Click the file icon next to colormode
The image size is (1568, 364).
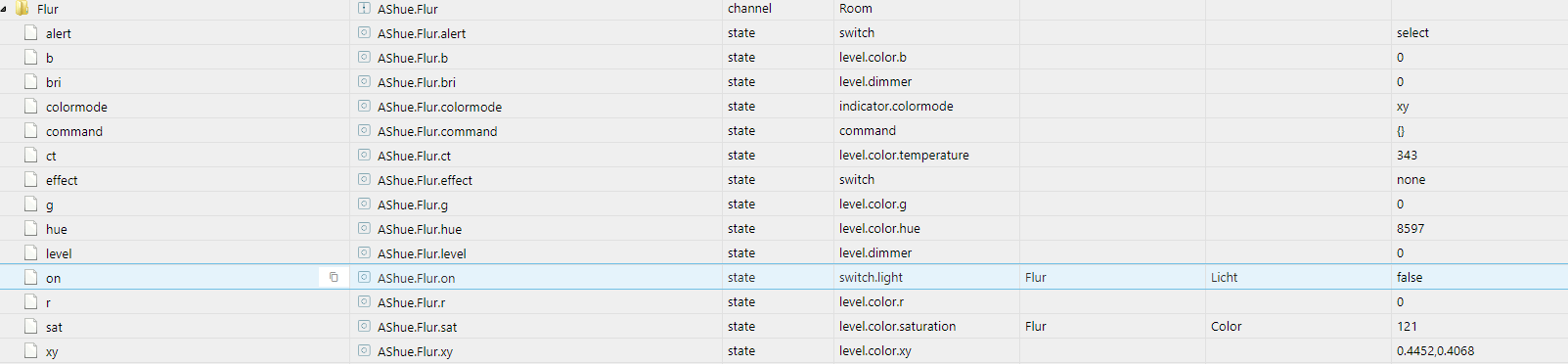coord(31,106)
